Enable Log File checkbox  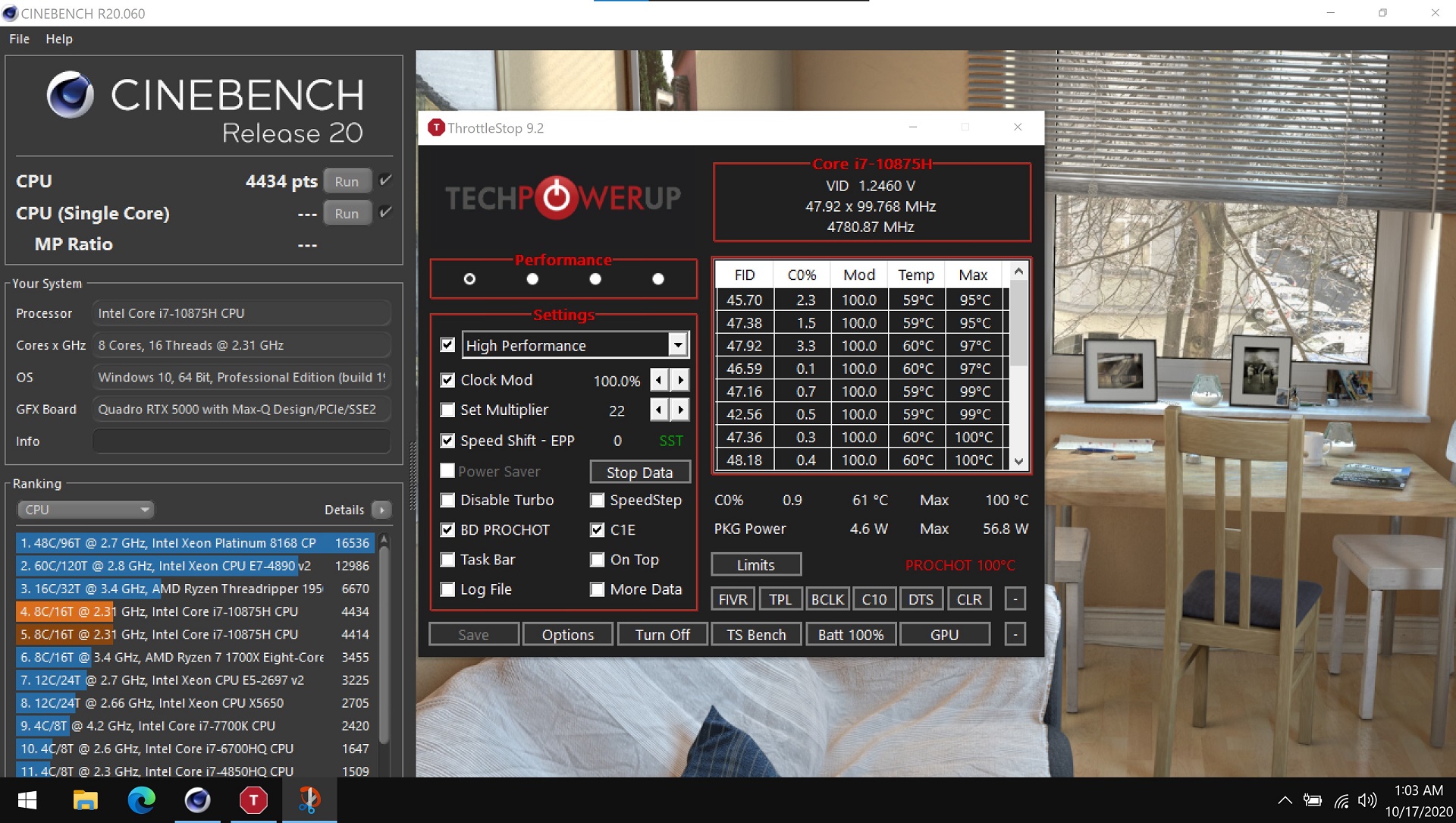(447, 589)
